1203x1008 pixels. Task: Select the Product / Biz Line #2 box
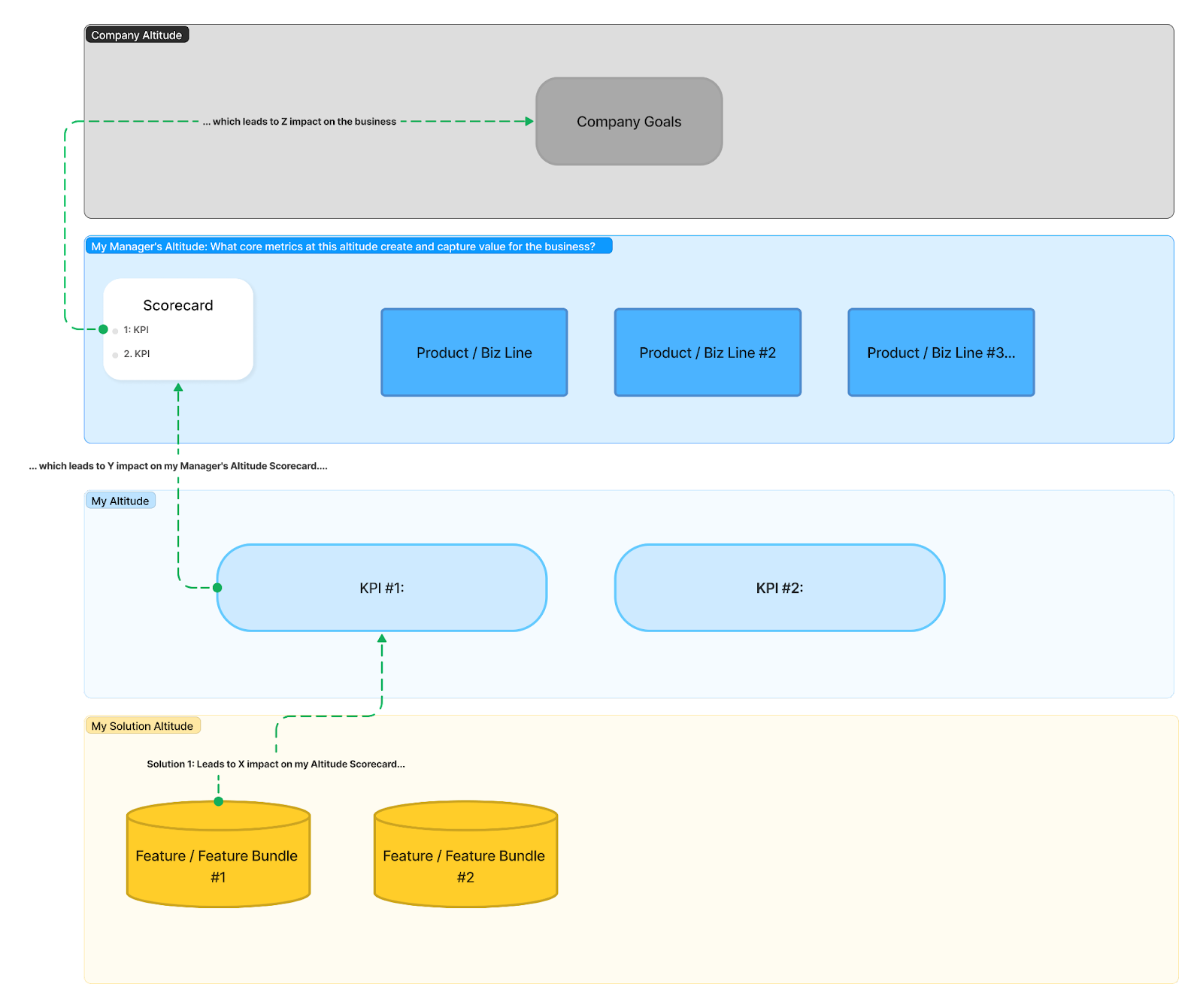tap(708, 352)
